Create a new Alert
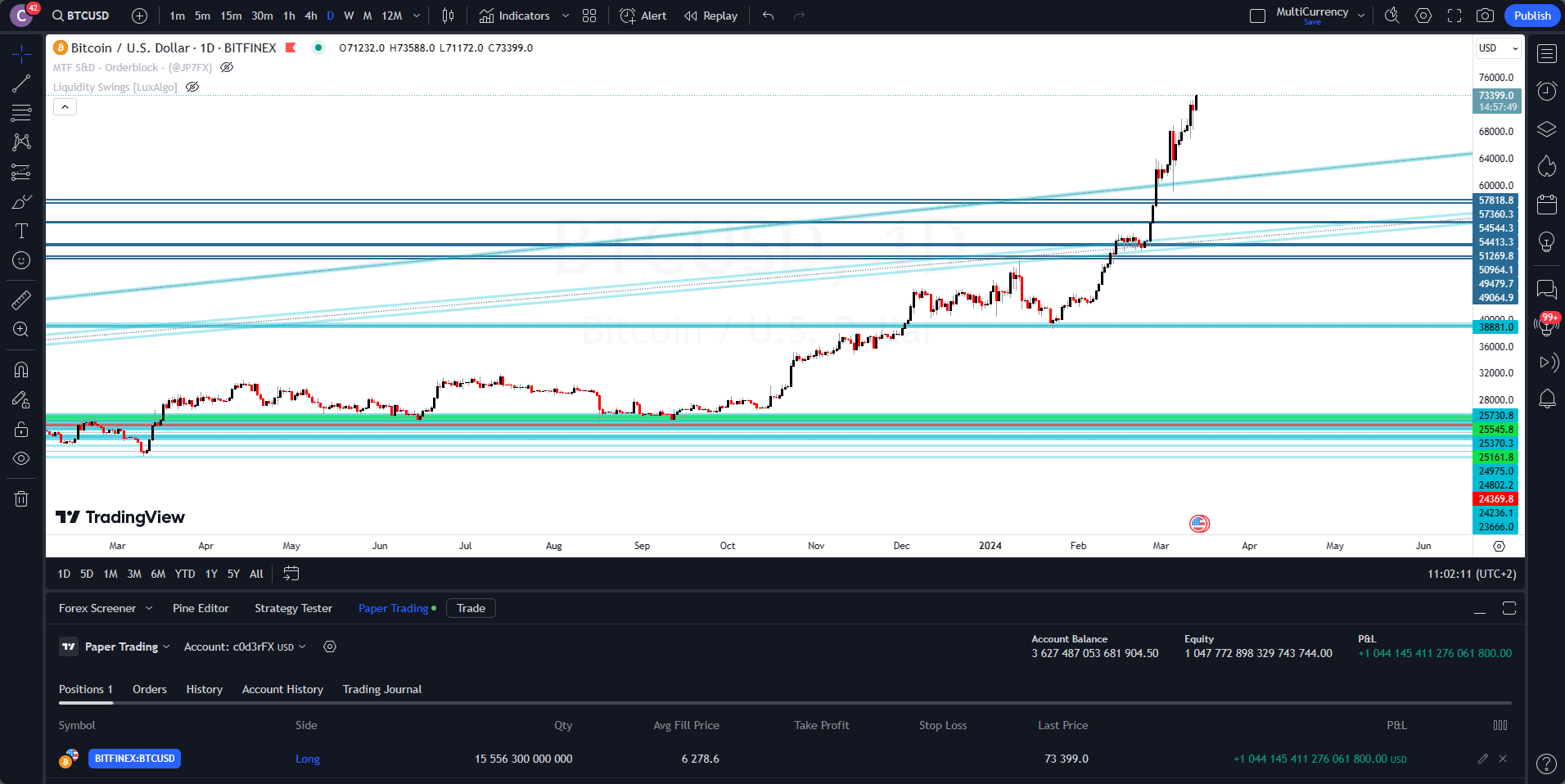 click(643, 16)
